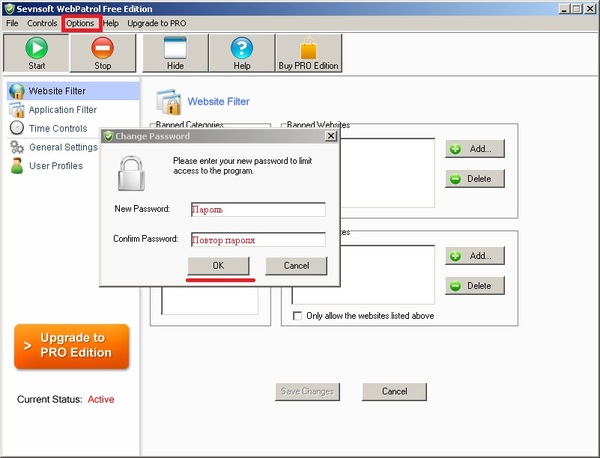Open the Options menu
This screenshot has height=458, width=600.
click(x=80, y=22)
